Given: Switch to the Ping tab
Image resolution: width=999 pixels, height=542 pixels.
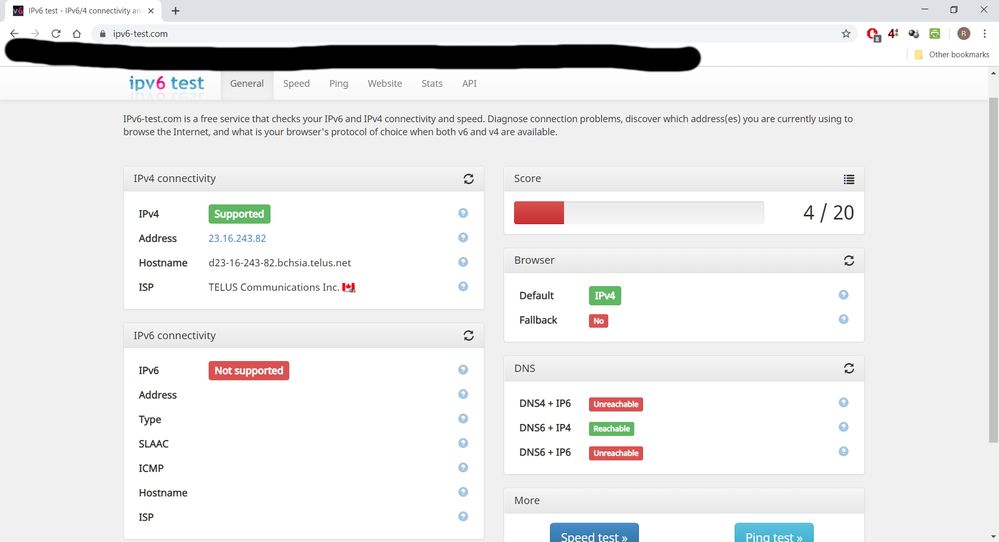Looking at the screenshot, I should (x=339, y=84).
